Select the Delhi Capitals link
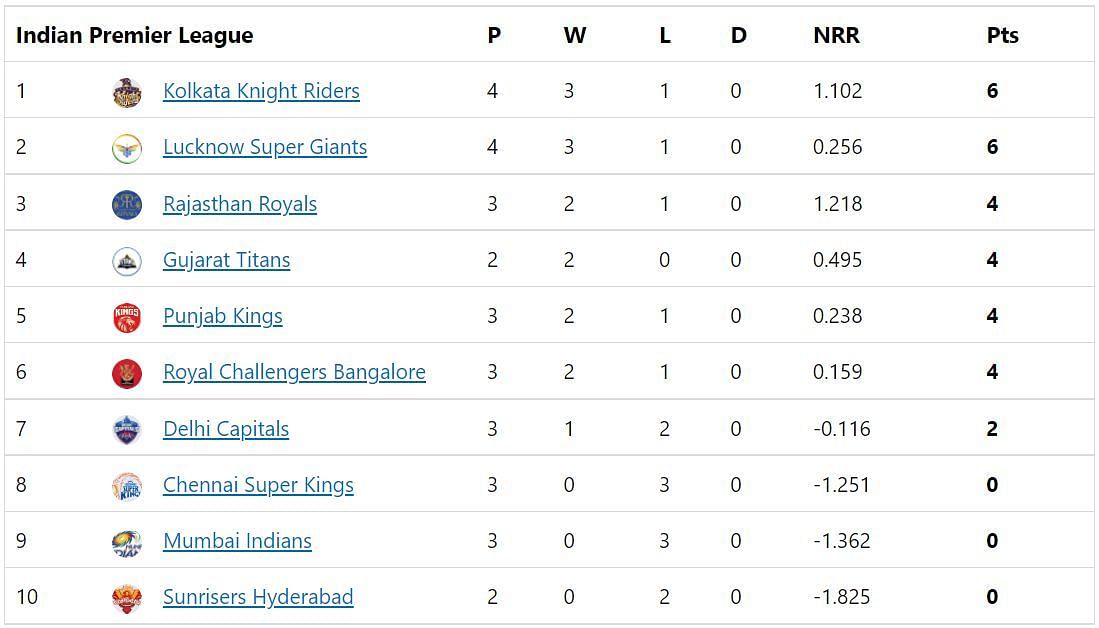 click(x=226, y=428)
